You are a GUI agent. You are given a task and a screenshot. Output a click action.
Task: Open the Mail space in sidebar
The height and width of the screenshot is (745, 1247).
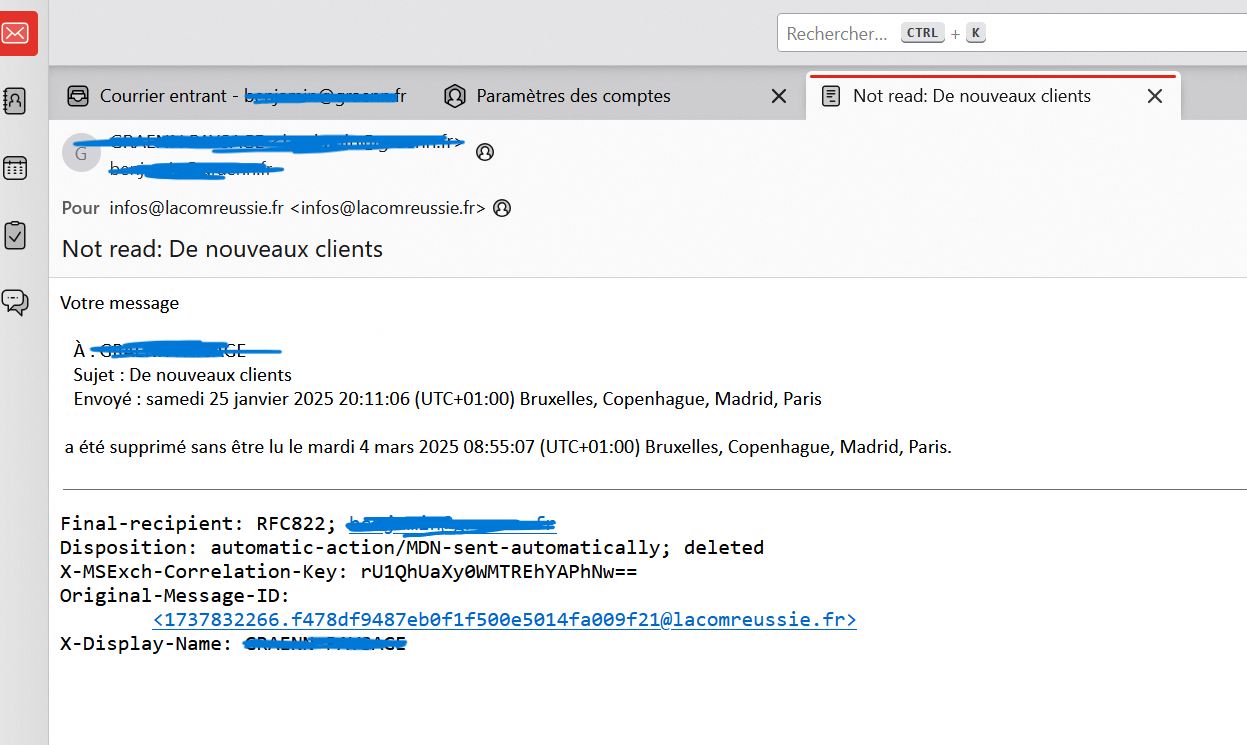pyautogui.click(x=16, y=33)
